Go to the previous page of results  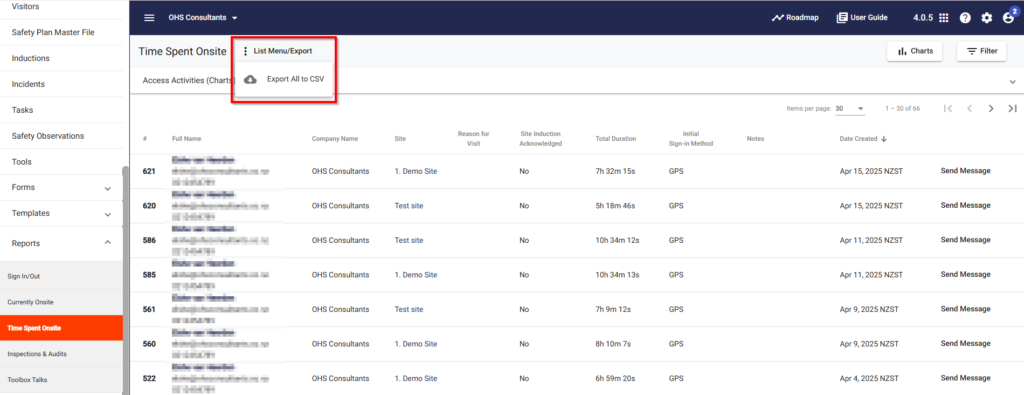coord(969,108)
